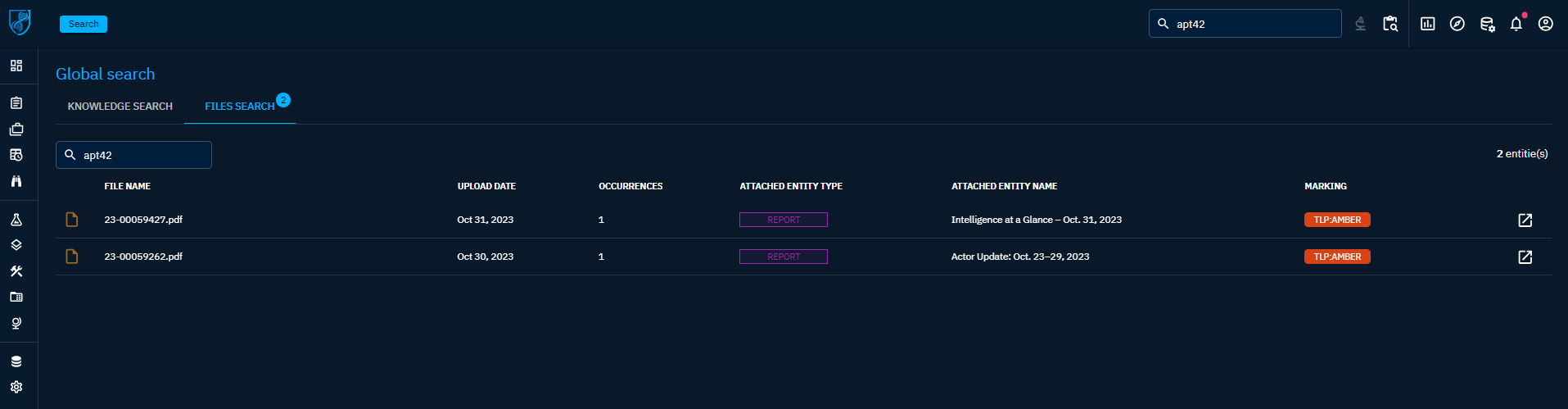
Task: Open Techniques tools icon in sidebar
Action: [x=16, y=271]
